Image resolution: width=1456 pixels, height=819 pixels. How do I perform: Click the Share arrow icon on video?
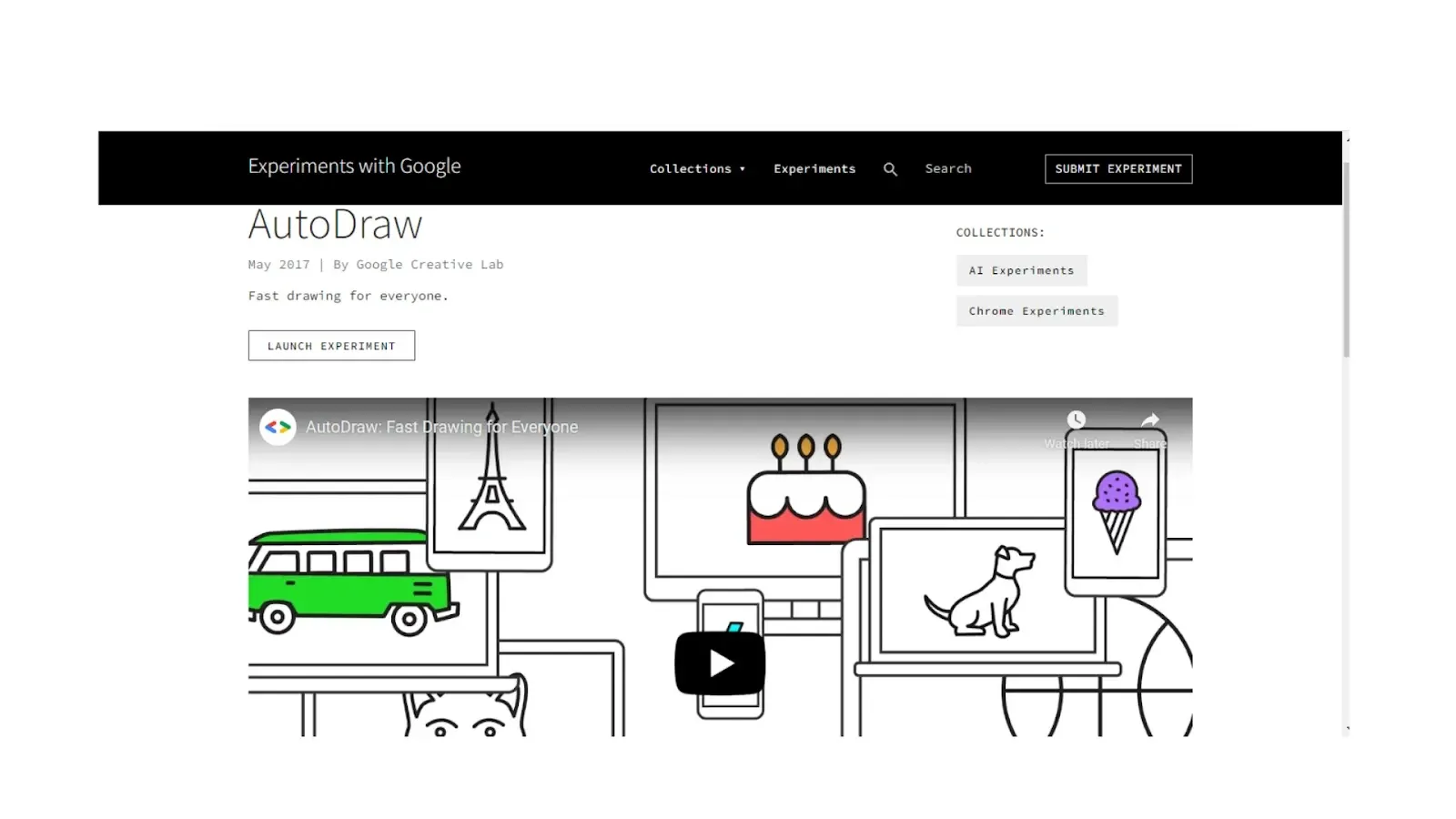[1150, 420]
